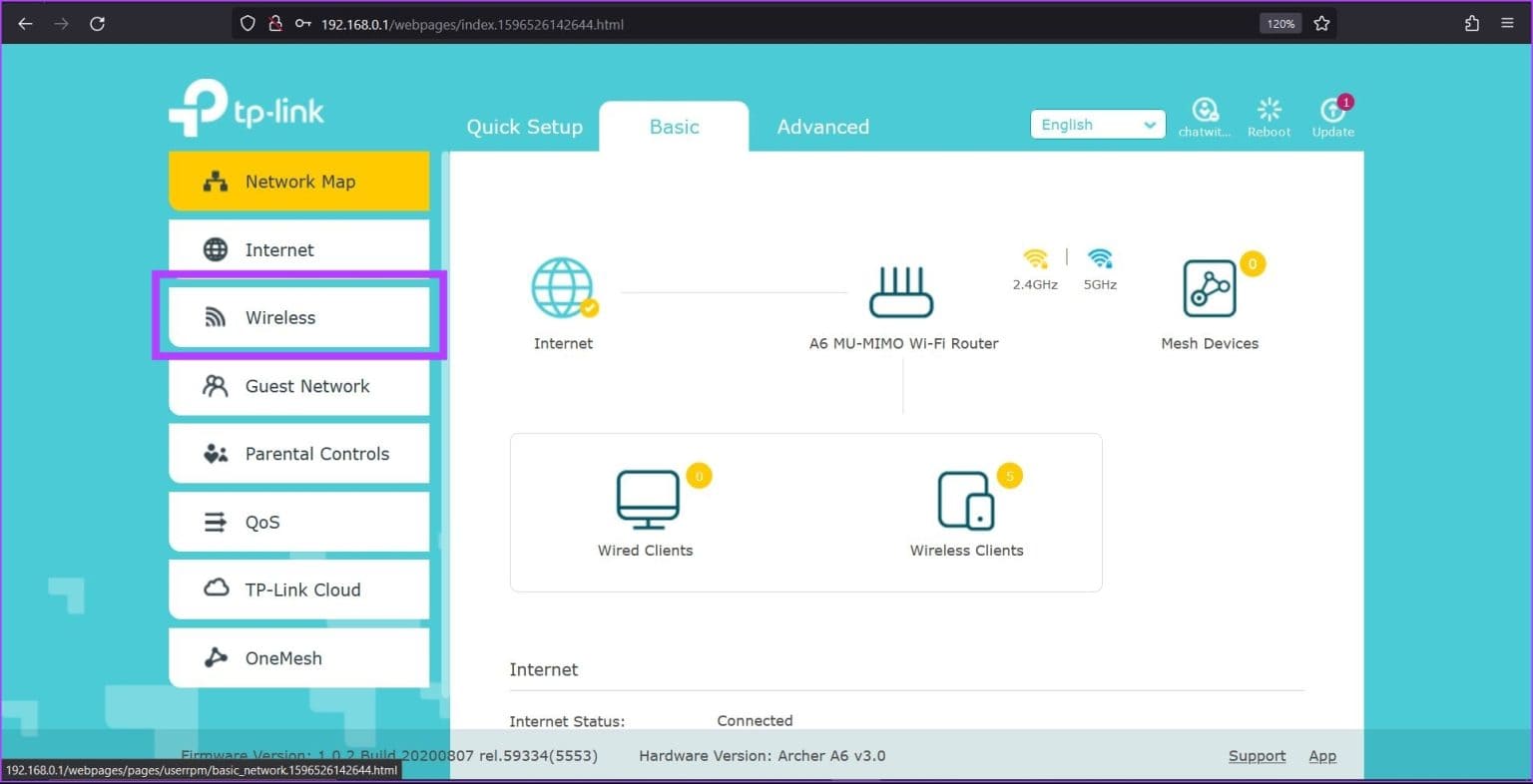Image resolution: width=1533 pixels, height=784 pixels.
Task: View the Wired Clients icon
Action: coord(647,501)
